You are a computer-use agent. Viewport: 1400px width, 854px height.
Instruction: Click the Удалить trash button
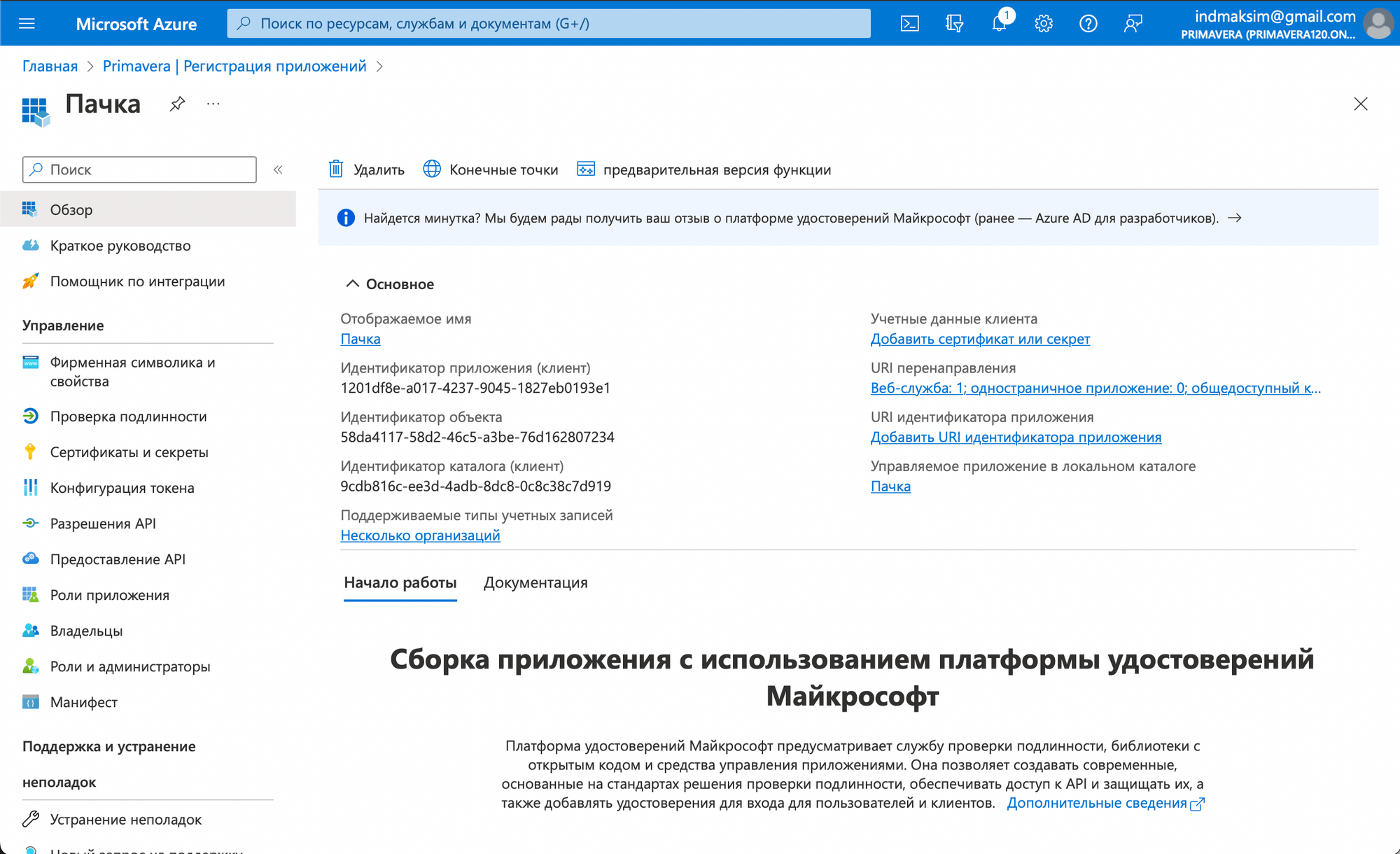[367, 169]
